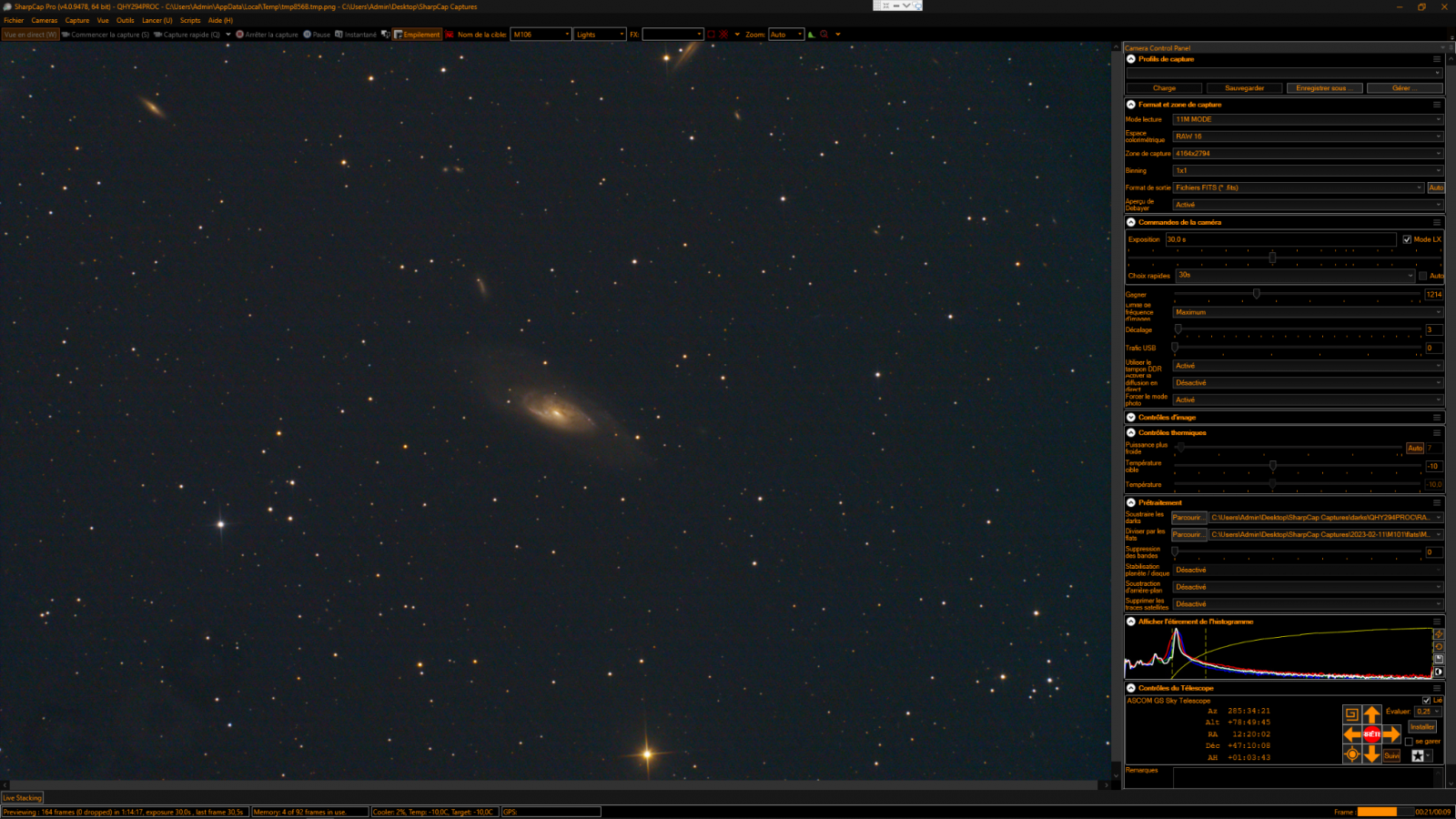Viewport: 1456px width, 819px height.
Task: Open the Zoom Auto dropdown
Action: click(787, 35)
